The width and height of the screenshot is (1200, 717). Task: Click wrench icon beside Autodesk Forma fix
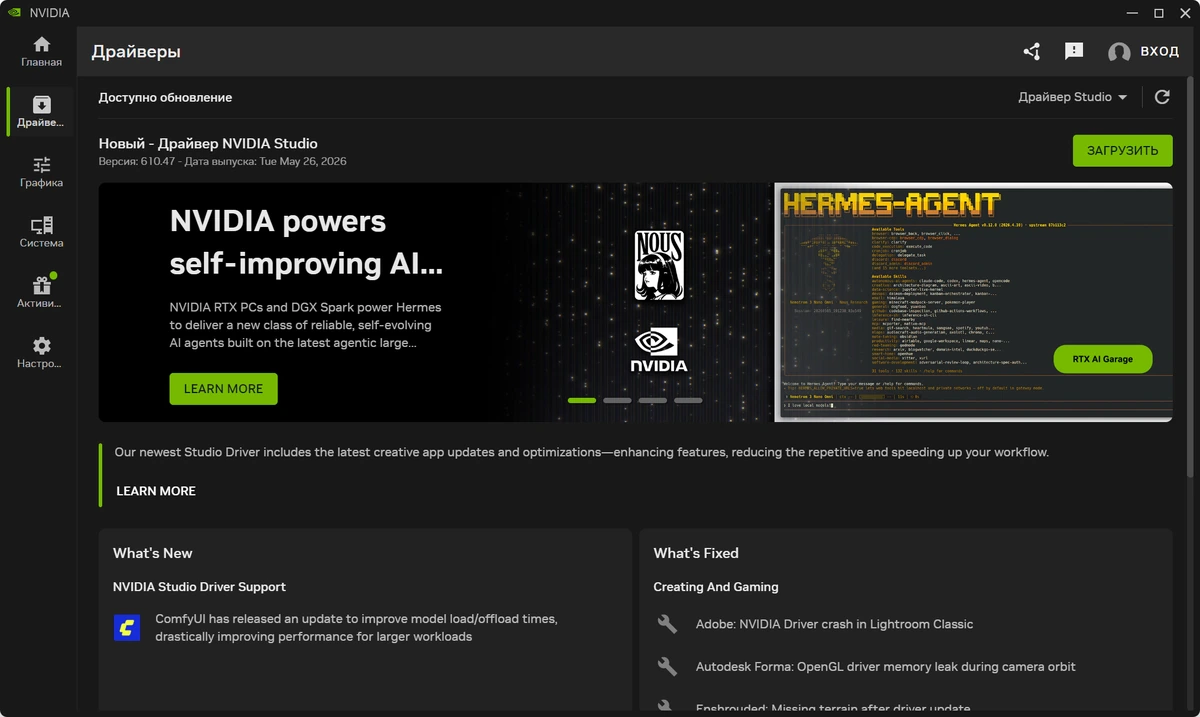click(x=667, y=666)
